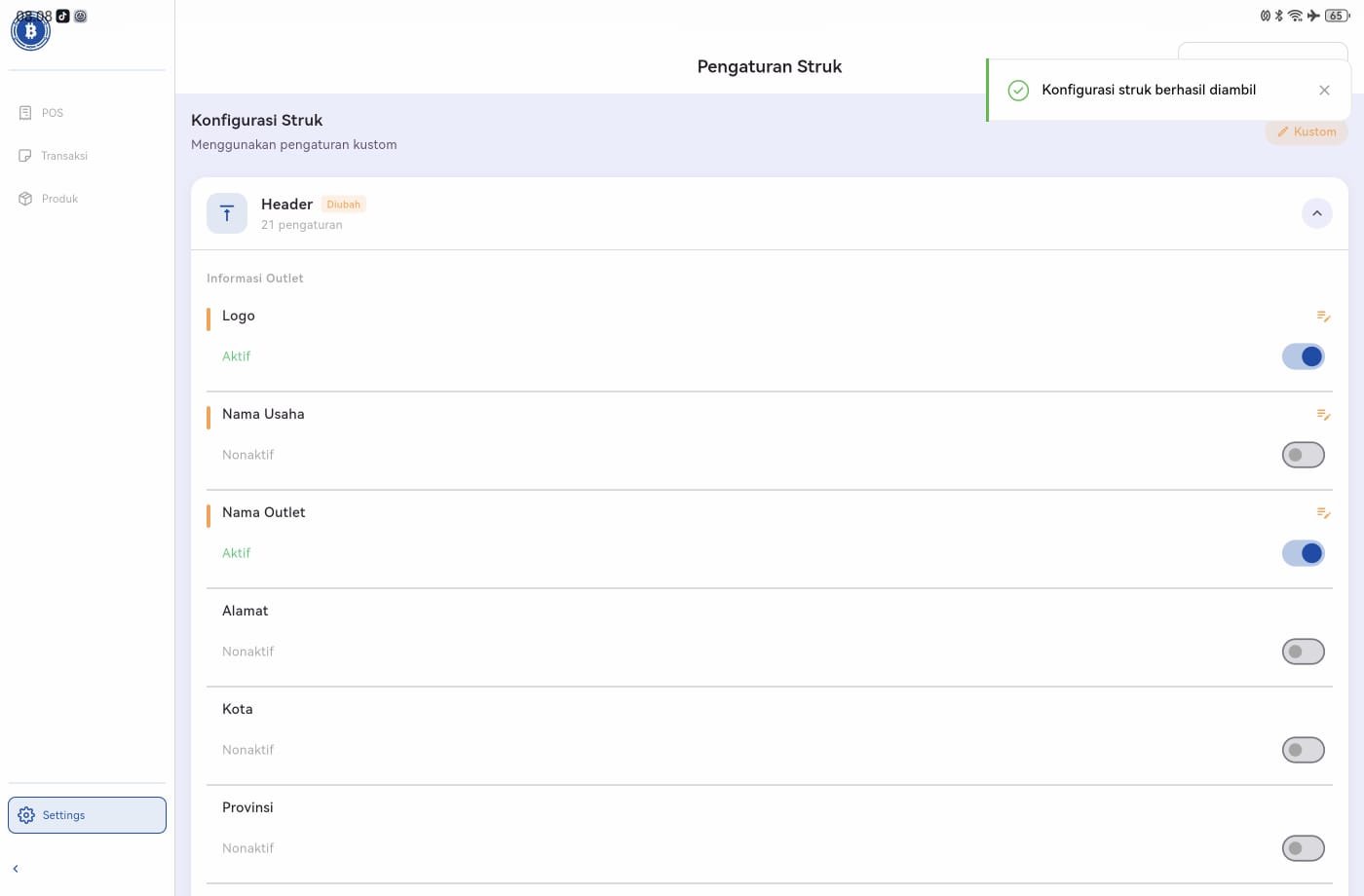Dismiss the Konfigurasi struk success notification
Image resolution: width=1364 pixels, height=896 pixels.
(1324, 90)
